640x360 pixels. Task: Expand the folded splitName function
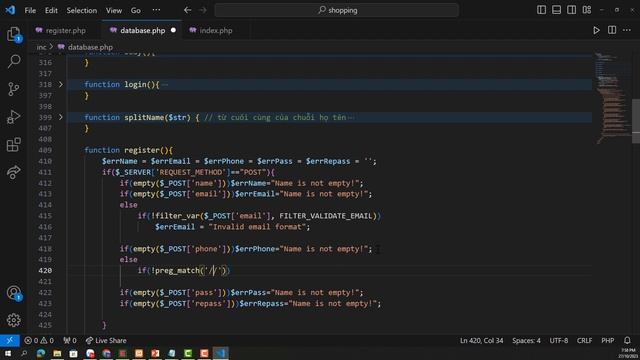tap(61, 117)
